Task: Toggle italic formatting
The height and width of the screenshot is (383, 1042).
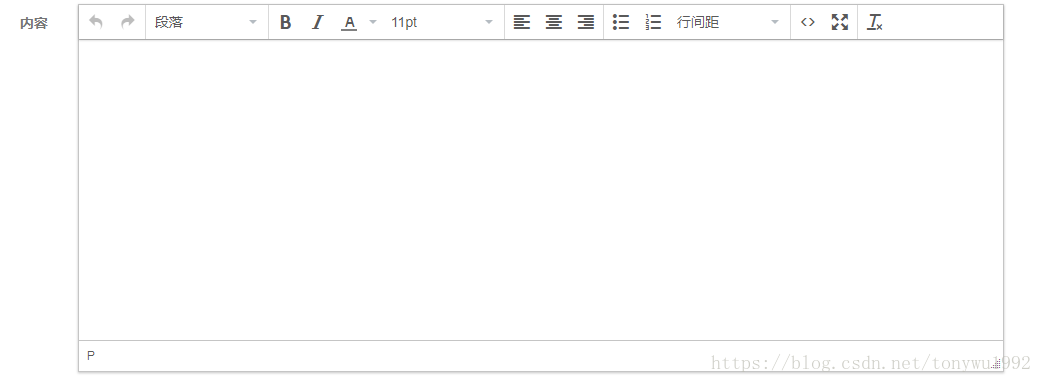Action: point(318,22)
